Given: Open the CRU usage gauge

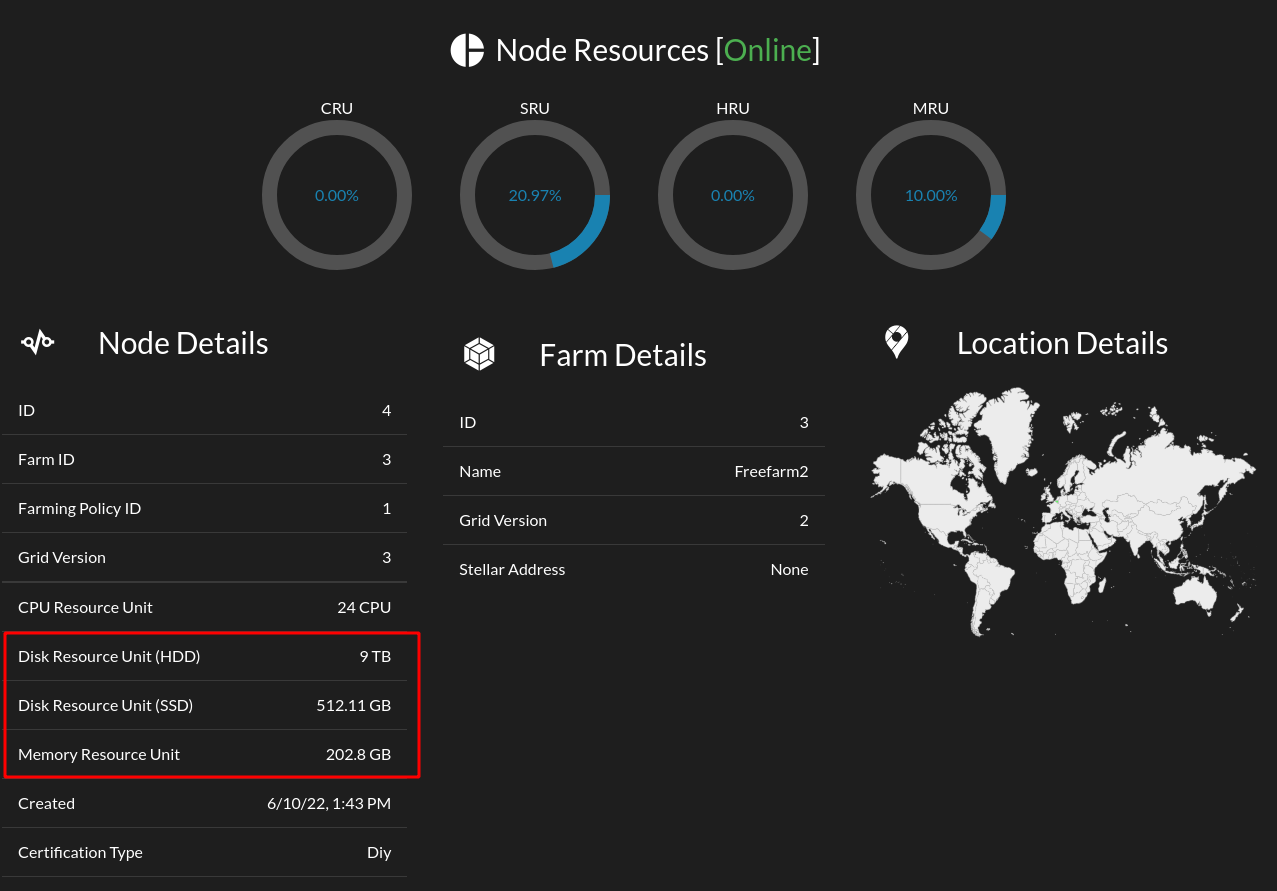Looking at the screenshot, I should (x=337, y=195).
